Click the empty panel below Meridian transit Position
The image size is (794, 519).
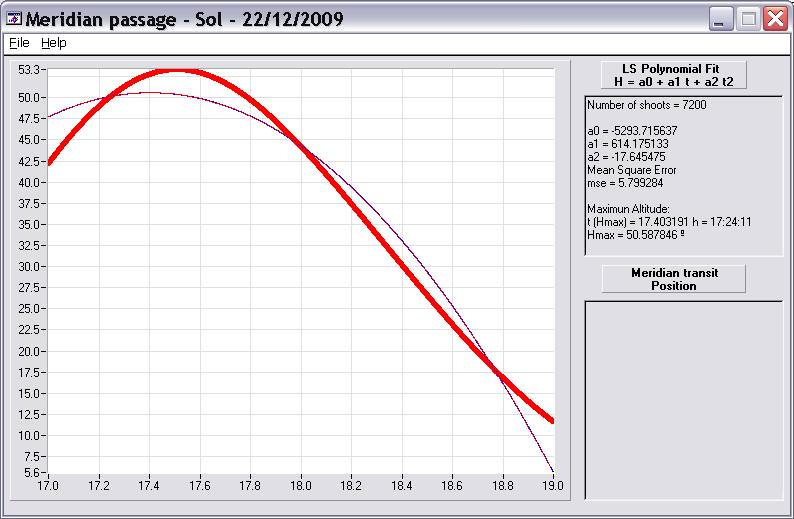coord(683,399)
